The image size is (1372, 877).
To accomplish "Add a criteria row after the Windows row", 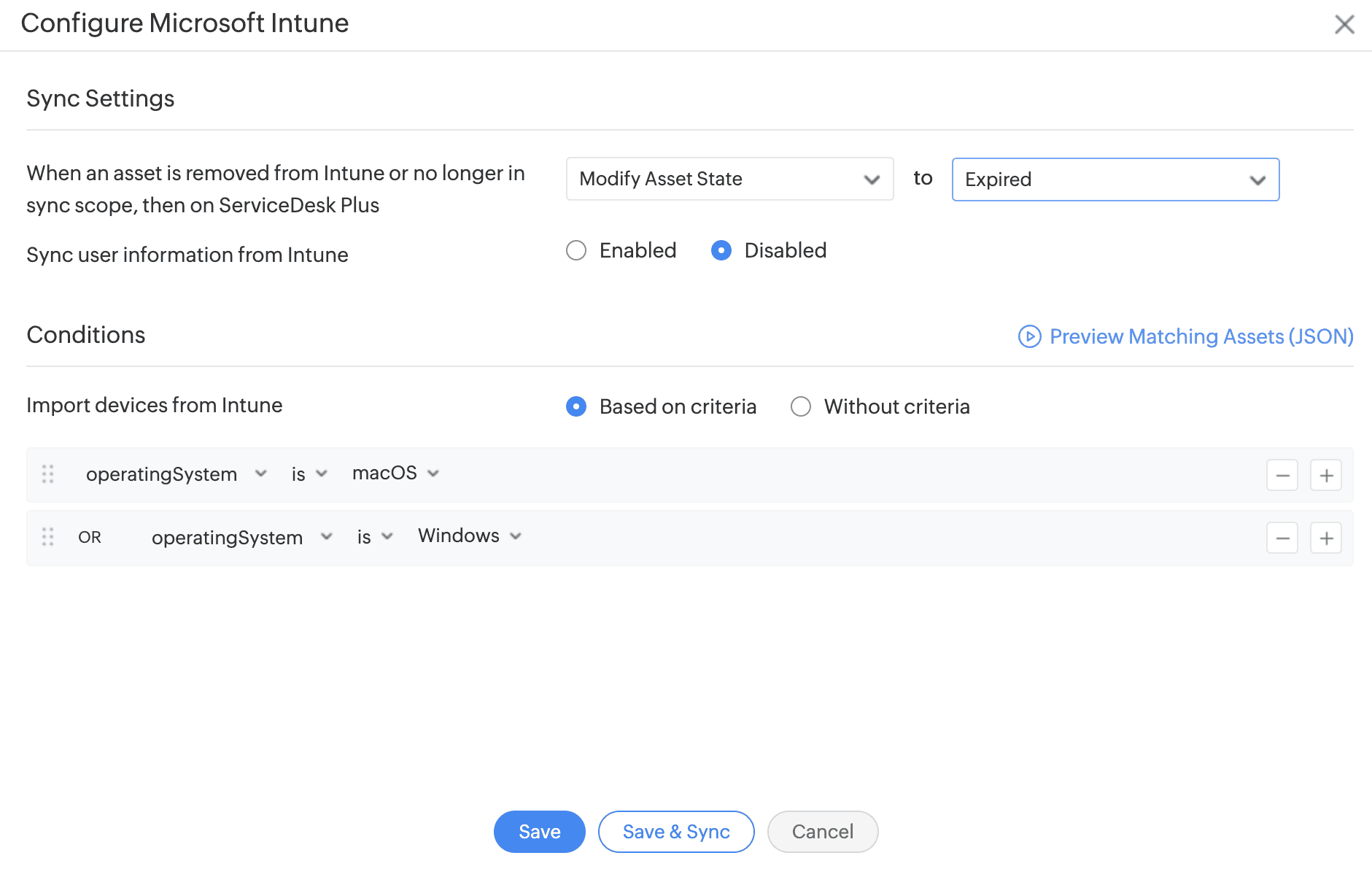I will click(x=1326, y=538).
